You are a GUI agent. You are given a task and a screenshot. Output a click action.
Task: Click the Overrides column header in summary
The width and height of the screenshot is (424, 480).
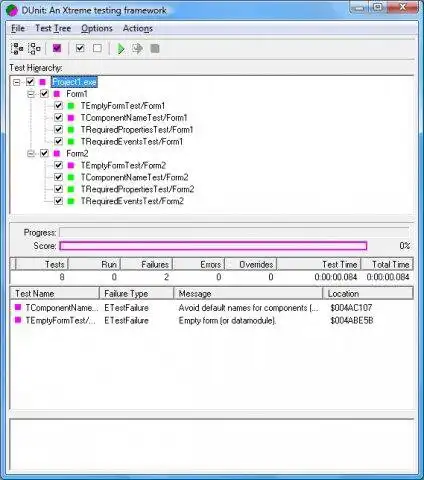(x=251, y=264)
